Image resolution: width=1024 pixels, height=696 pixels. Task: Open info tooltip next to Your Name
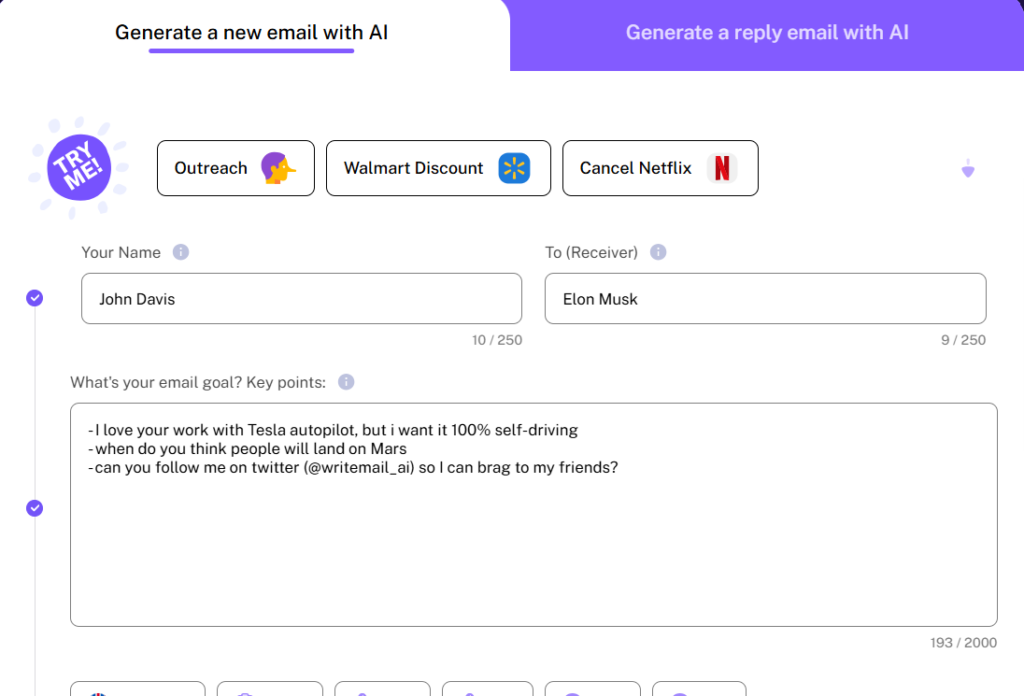181,252
